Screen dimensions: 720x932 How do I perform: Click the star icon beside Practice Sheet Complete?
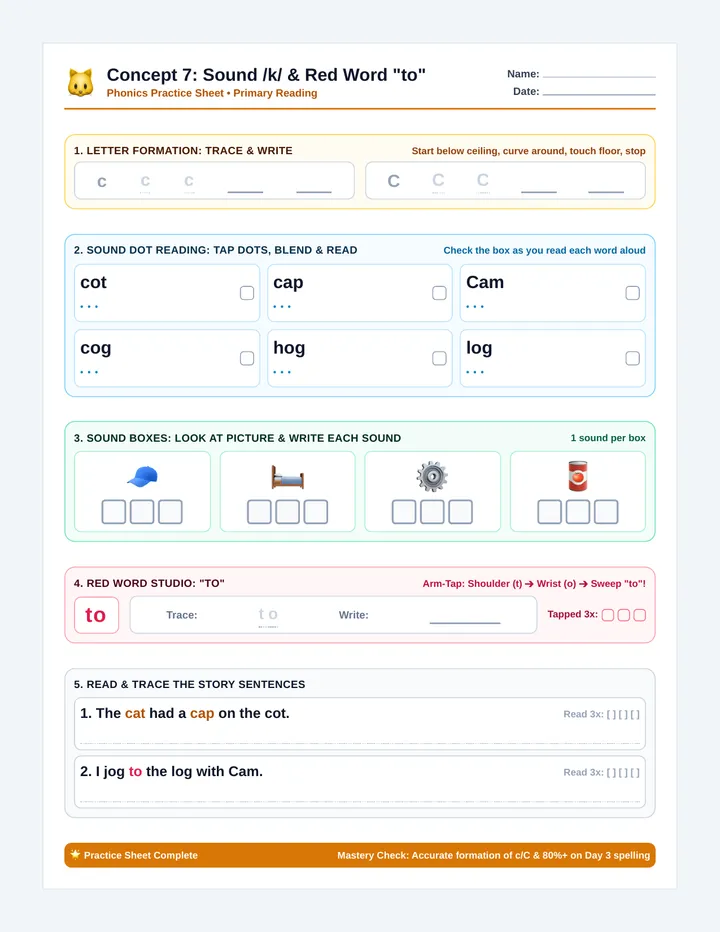tap(75, 854)
